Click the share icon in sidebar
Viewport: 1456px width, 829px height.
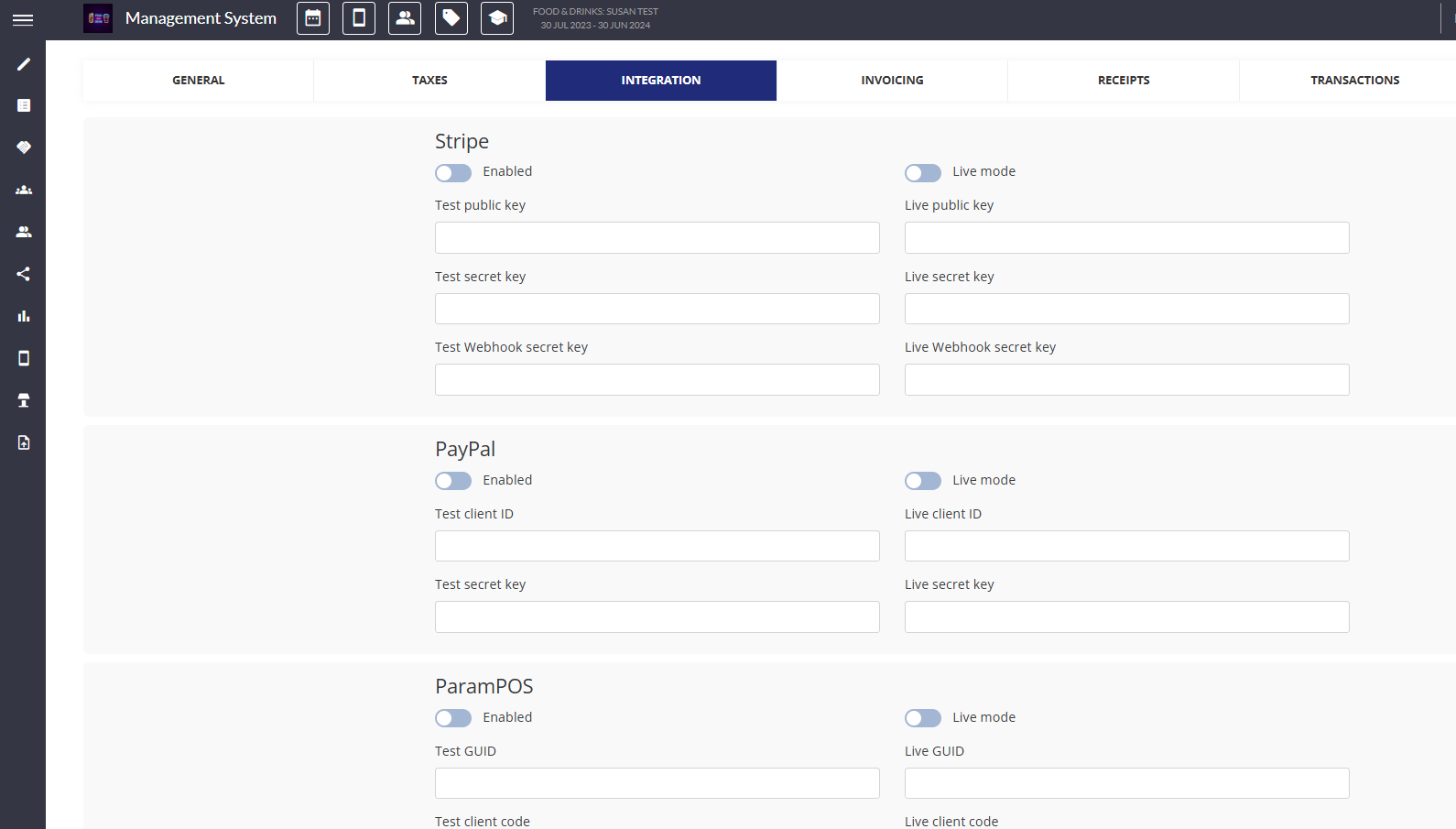pos(24,274)
